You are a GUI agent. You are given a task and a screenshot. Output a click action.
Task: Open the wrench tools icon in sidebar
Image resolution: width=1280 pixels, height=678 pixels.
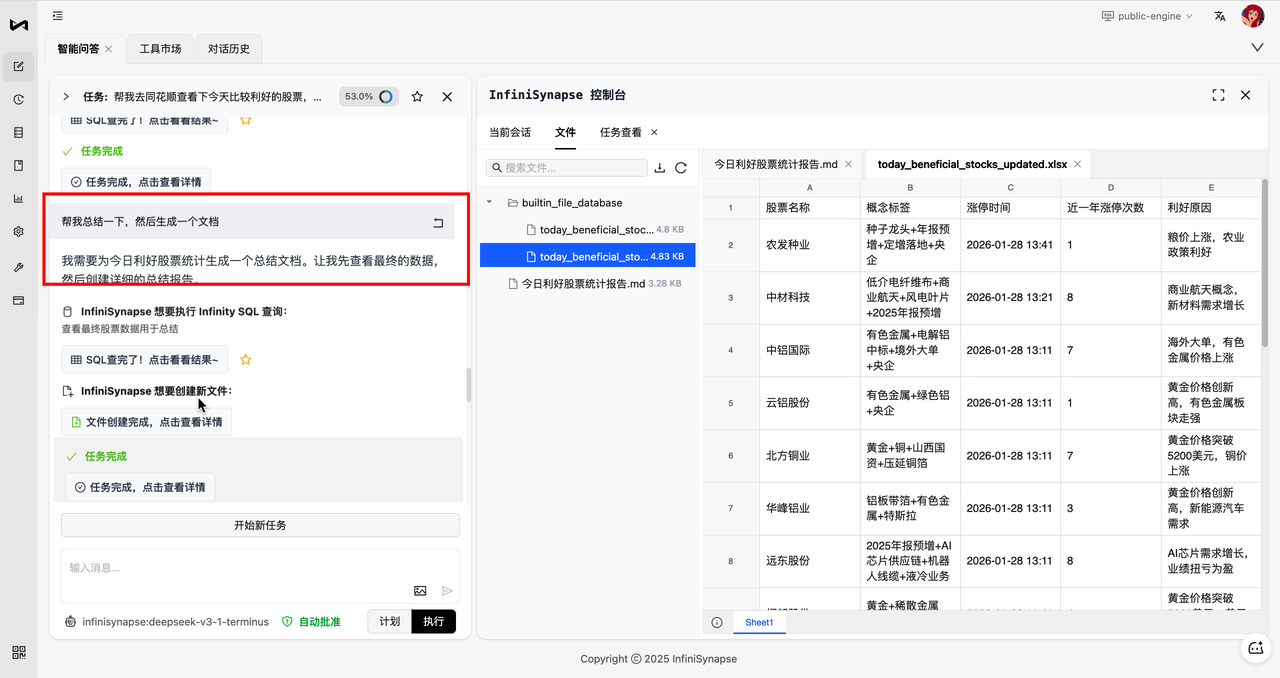click(18, 267)
